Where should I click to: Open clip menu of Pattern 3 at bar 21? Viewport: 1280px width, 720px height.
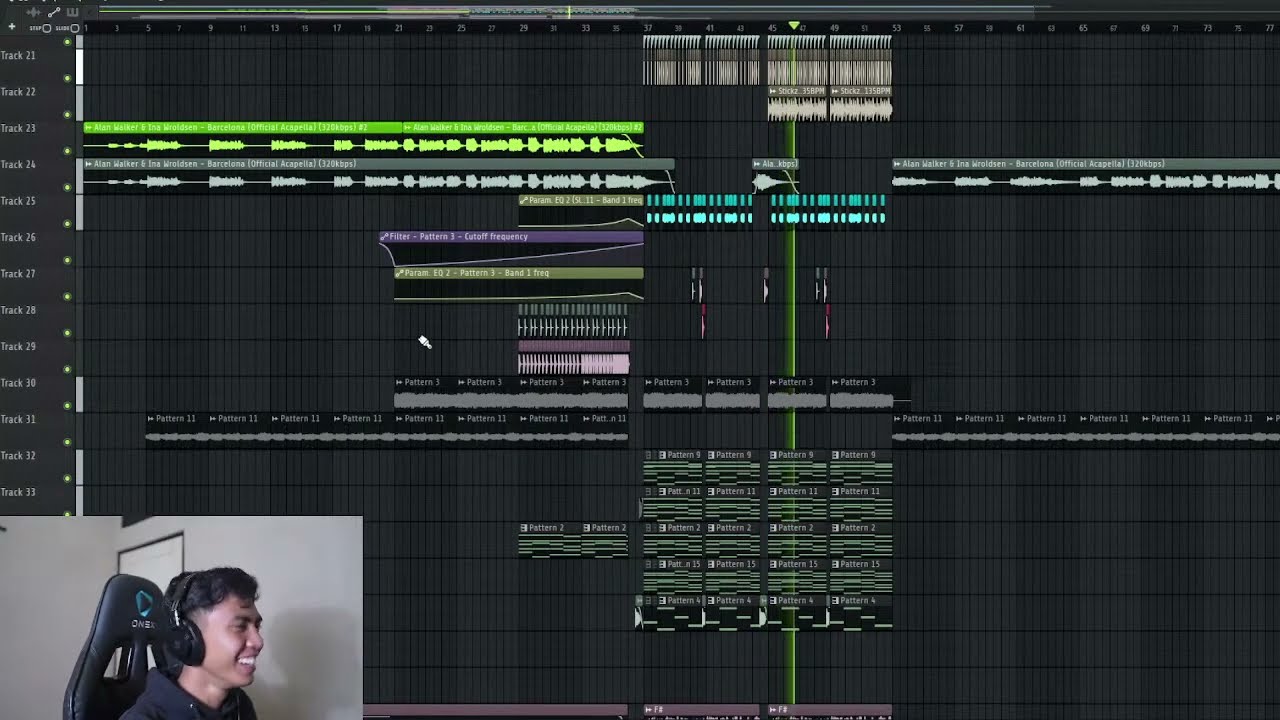(x=400, y=382)
